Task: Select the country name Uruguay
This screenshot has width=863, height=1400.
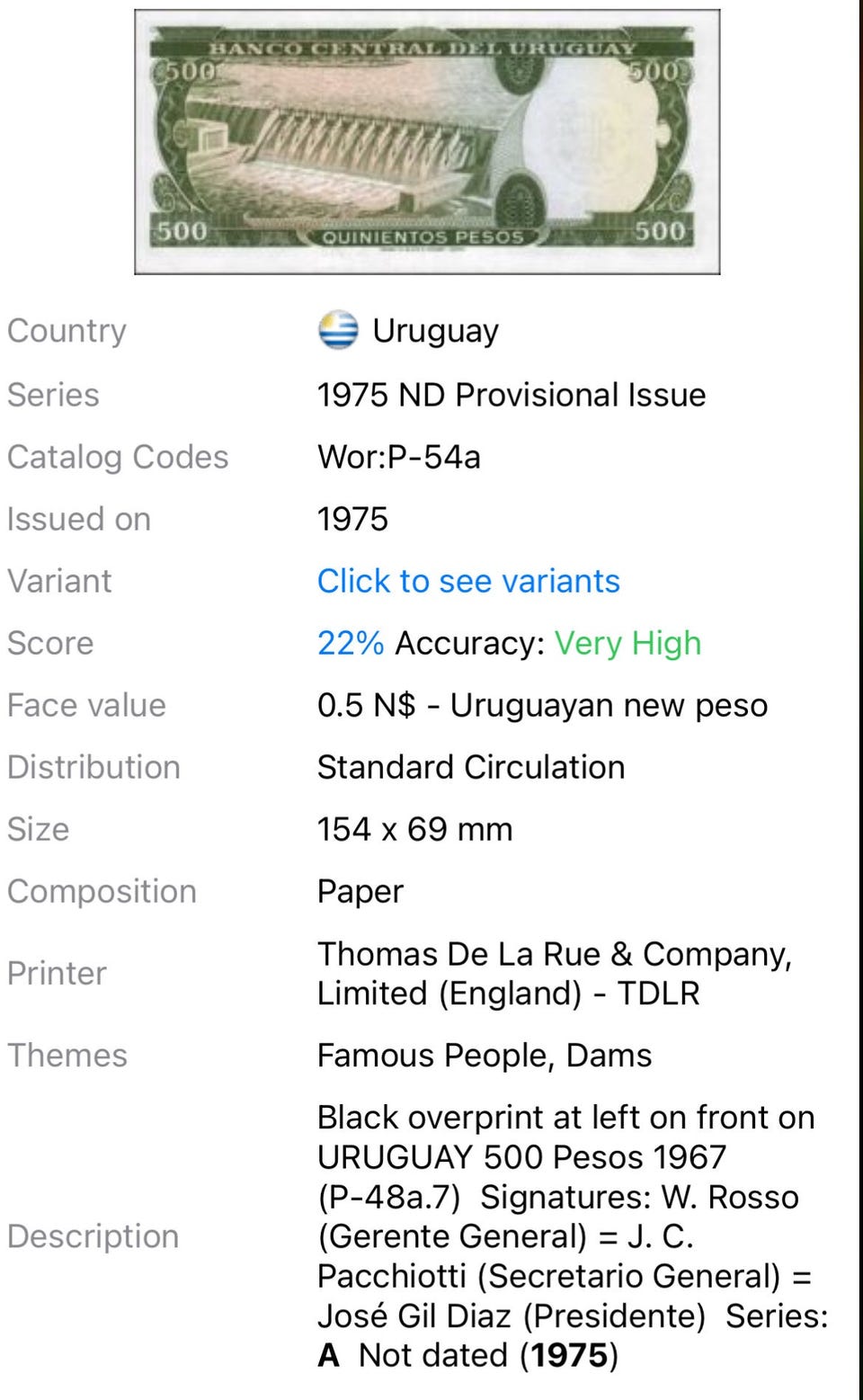Action: pyautogui.click(x=435, y=331)
